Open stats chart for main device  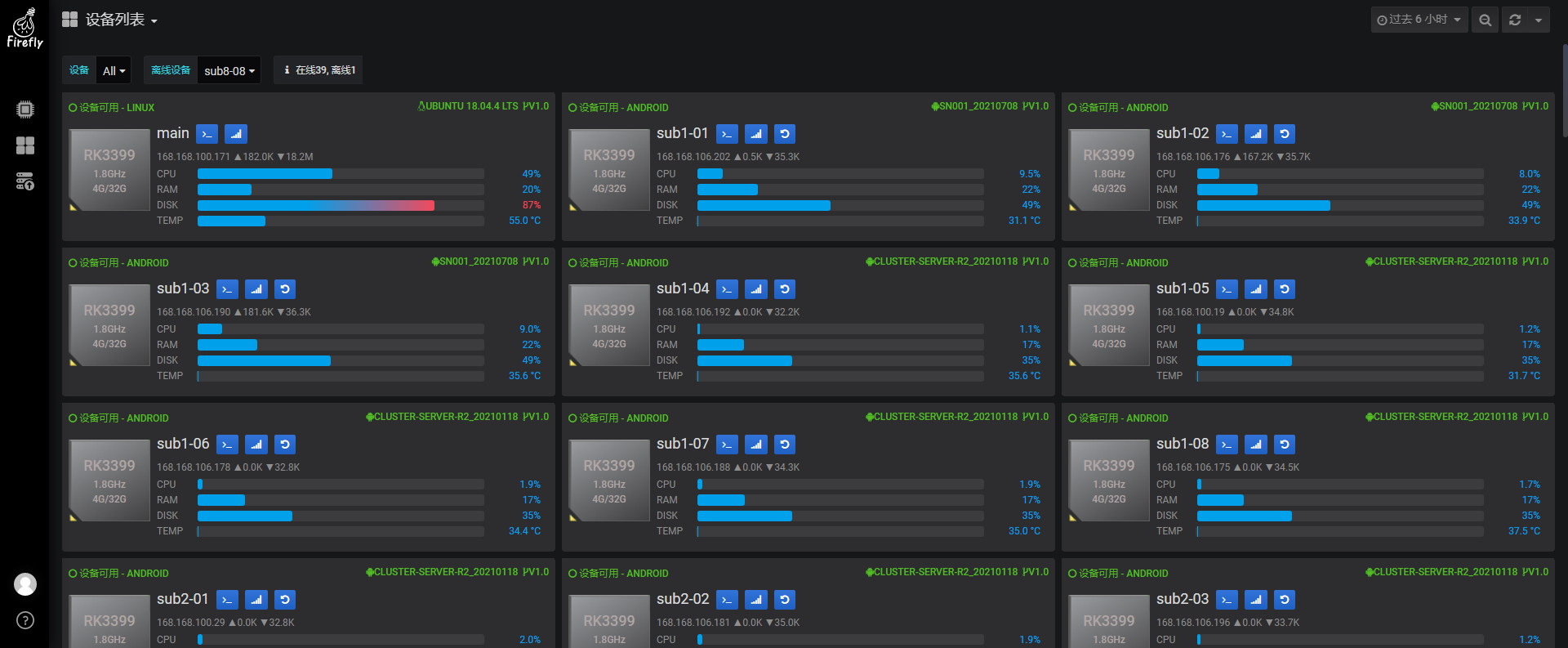tap(236, 134)
